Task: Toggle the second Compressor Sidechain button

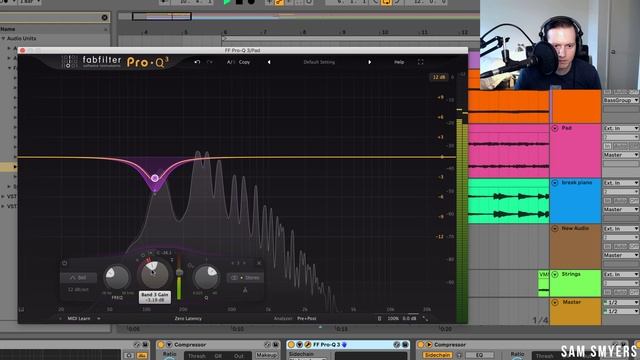Action: [x=437, y=356]
